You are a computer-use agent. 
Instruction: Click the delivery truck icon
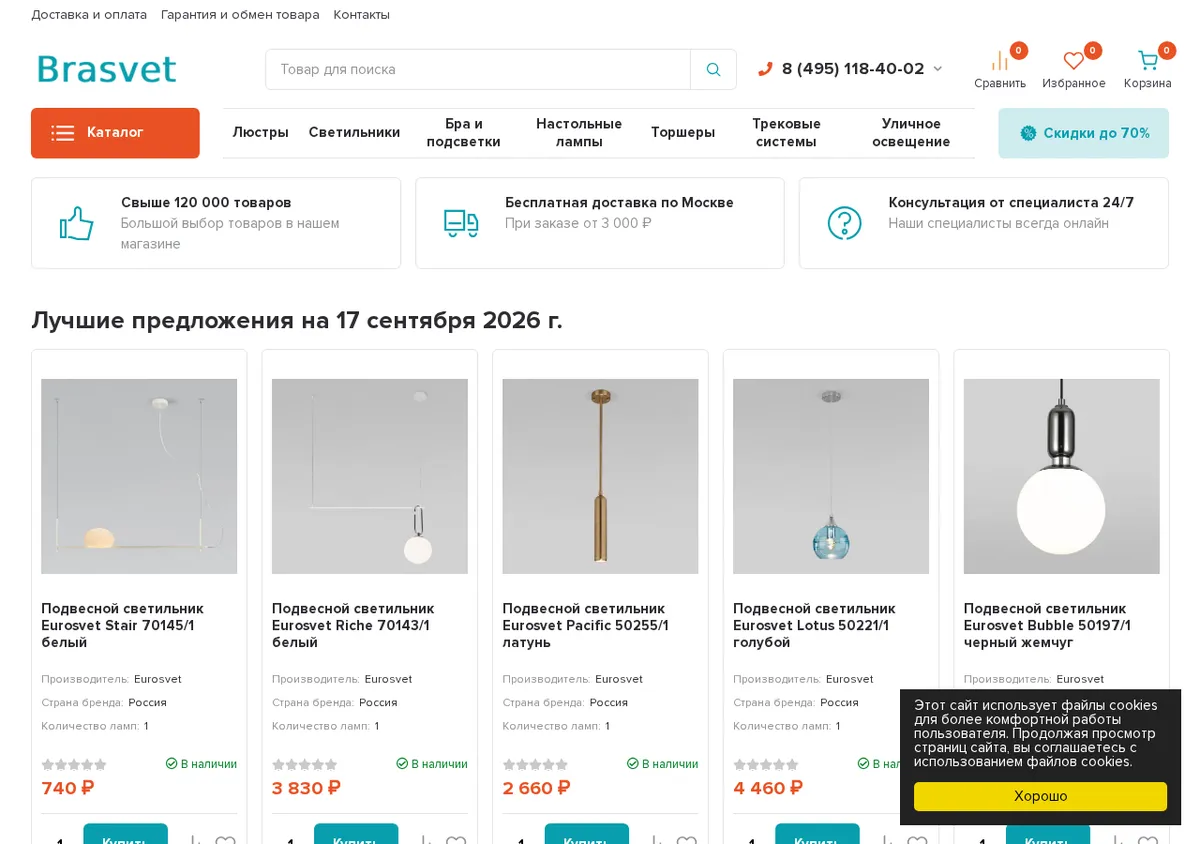pos(461,223)
